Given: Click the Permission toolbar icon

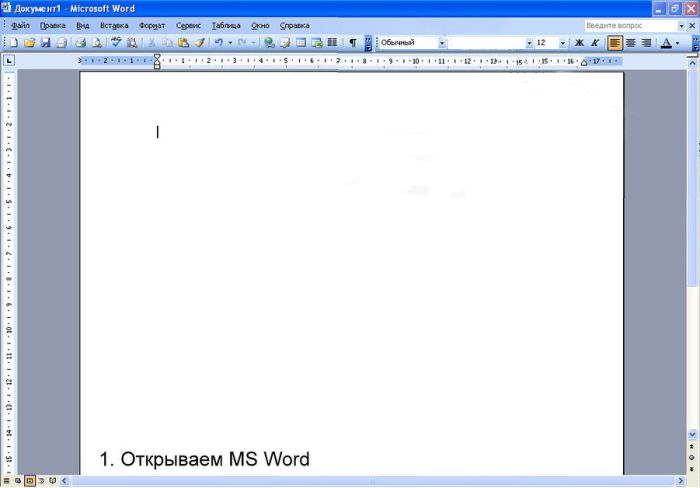Looking at the screenshot, I should point(61,43).
